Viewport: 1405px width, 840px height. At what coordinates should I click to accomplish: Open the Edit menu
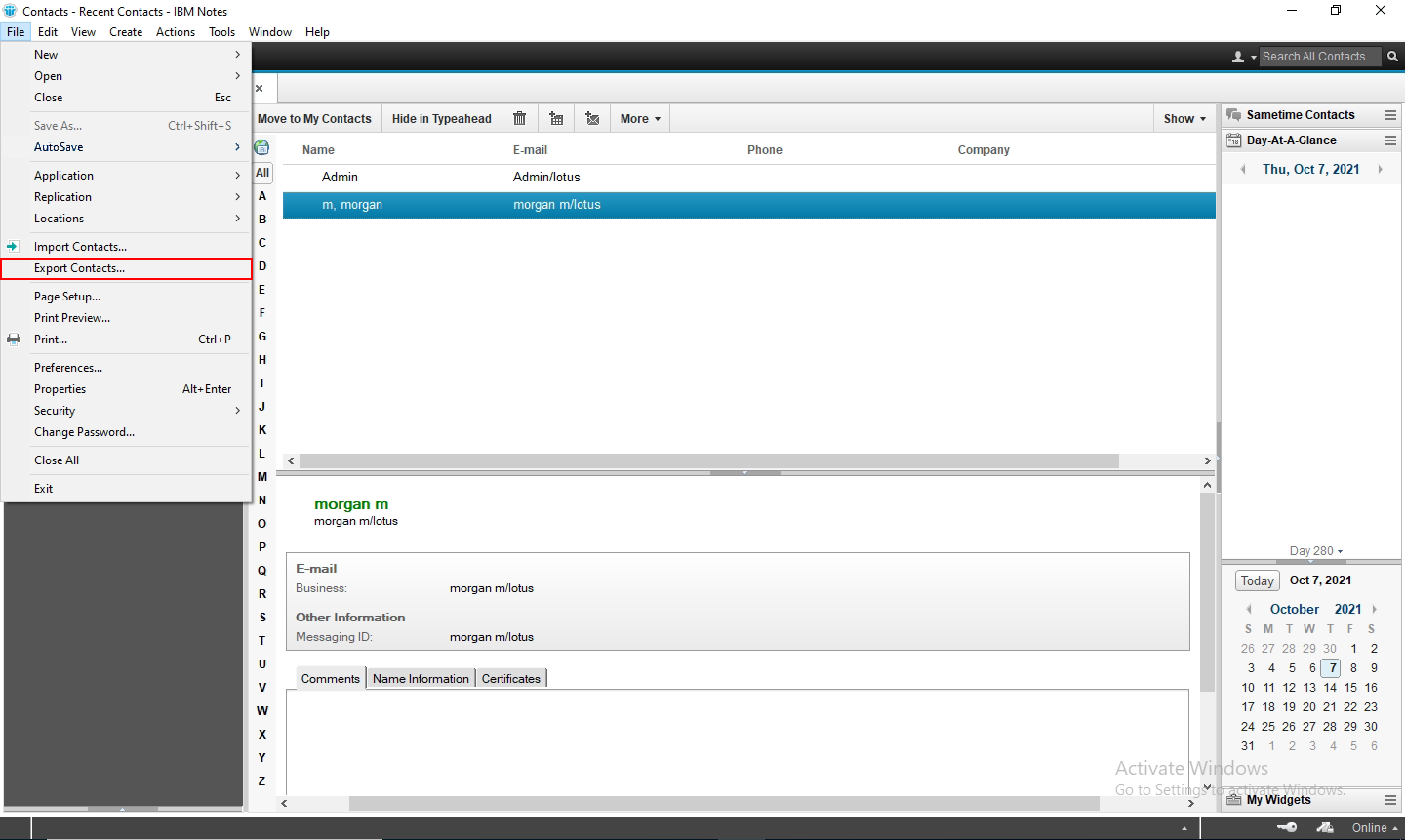48,32
